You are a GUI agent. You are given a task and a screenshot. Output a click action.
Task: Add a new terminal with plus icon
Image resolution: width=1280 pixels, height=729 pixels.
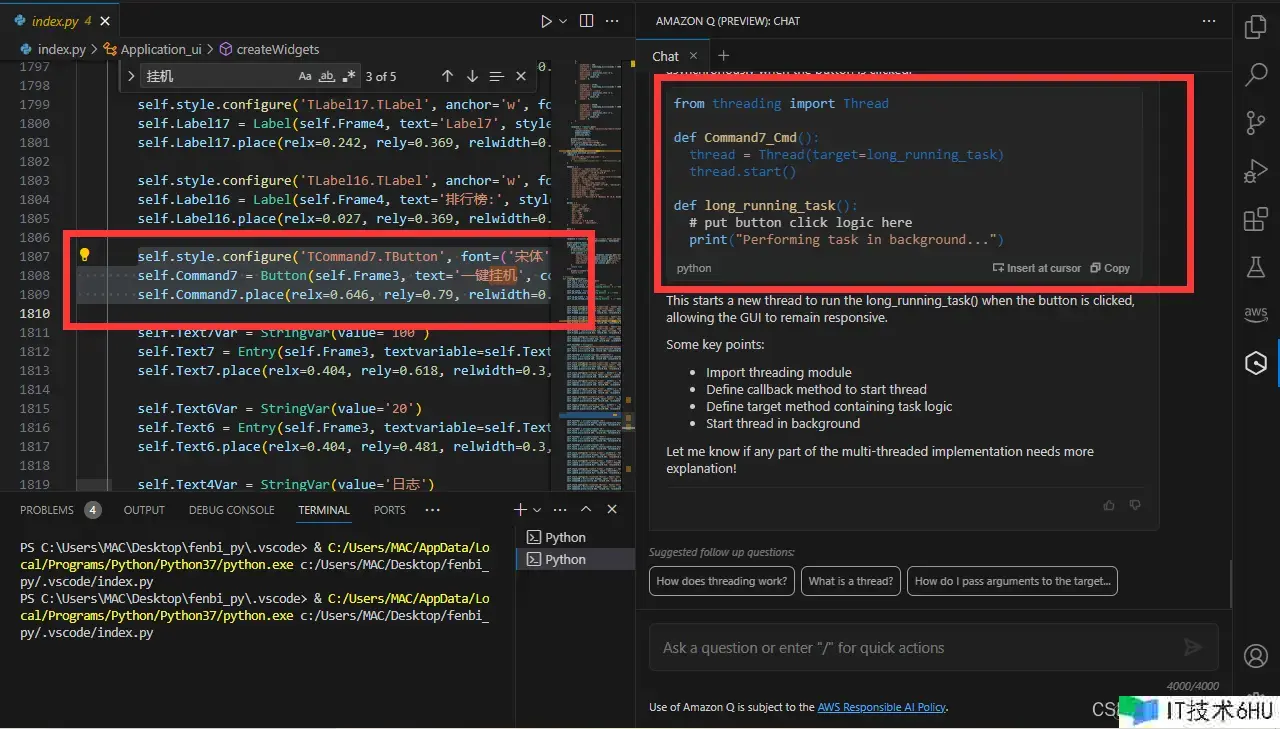tap(520, 510)
